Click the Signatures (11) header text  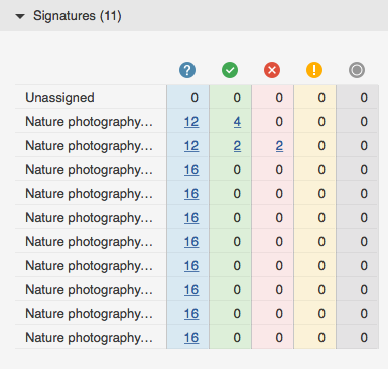coord(77,16)
